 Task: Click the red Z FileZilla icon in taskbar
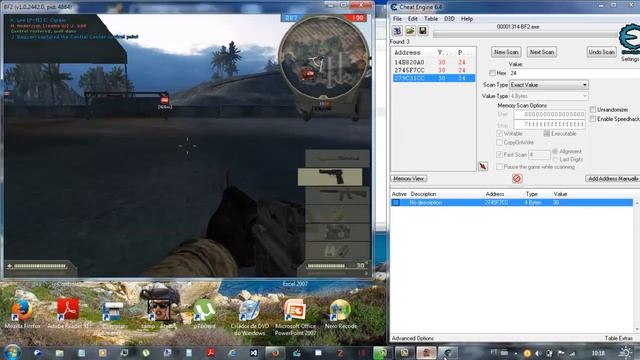pos(340,353)
